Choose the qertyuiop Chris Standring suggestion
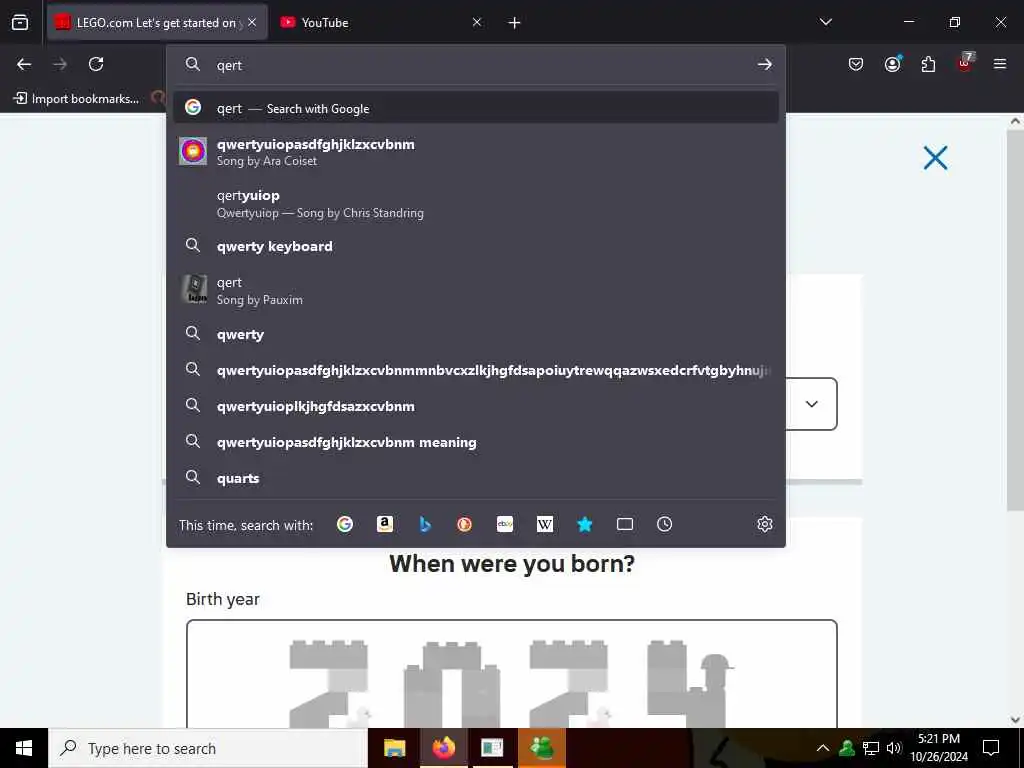Screen dimensions: 1024x768 point(475,204)
